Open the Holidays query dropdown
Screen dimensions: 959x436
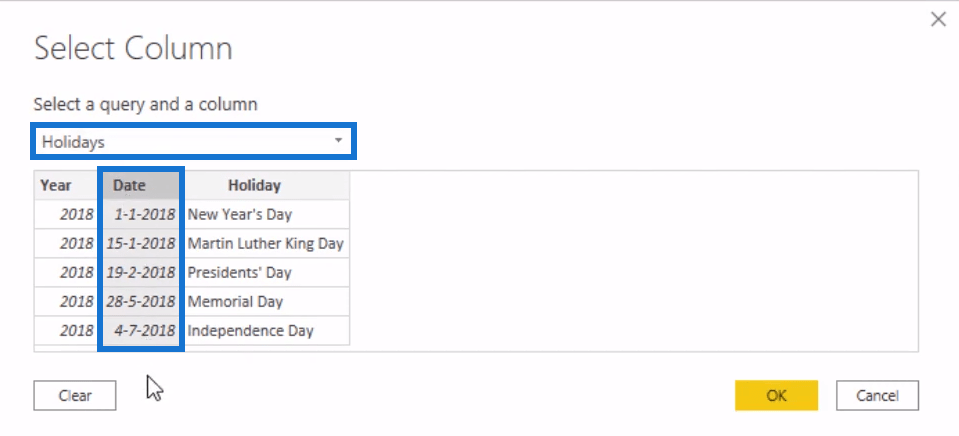tap(192, 142)
